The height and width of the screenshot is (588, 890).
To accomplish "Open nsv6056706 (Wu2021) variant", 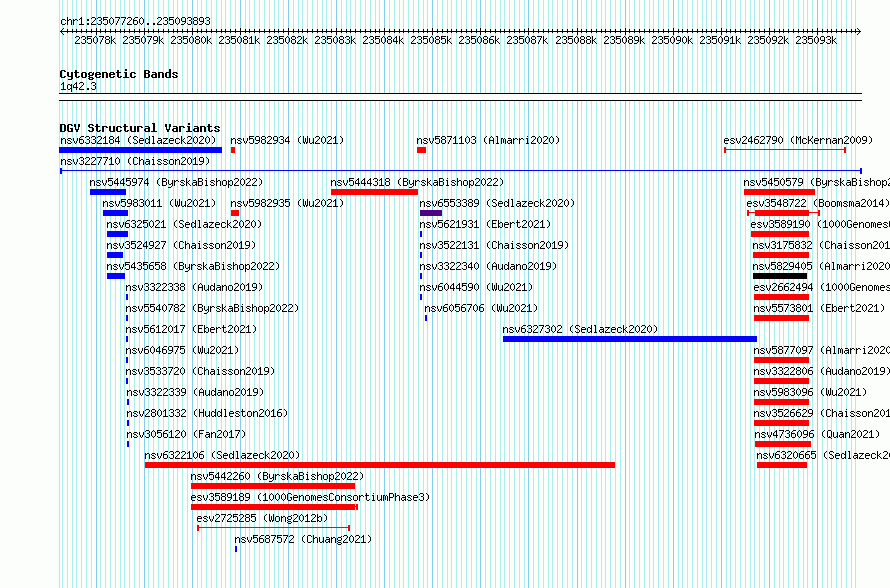I will (481, 308).
